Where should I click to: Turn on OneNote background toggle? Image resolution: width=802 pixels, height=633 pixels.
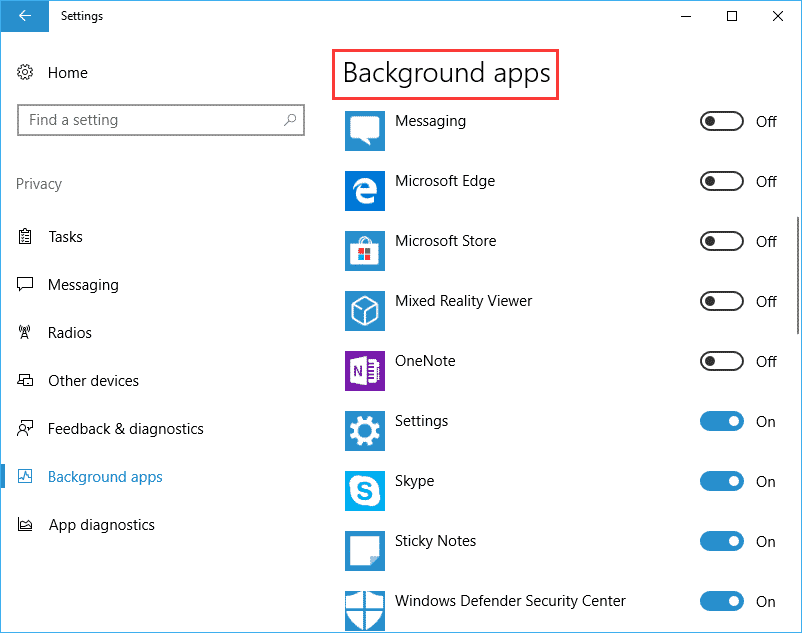(722, 361)
